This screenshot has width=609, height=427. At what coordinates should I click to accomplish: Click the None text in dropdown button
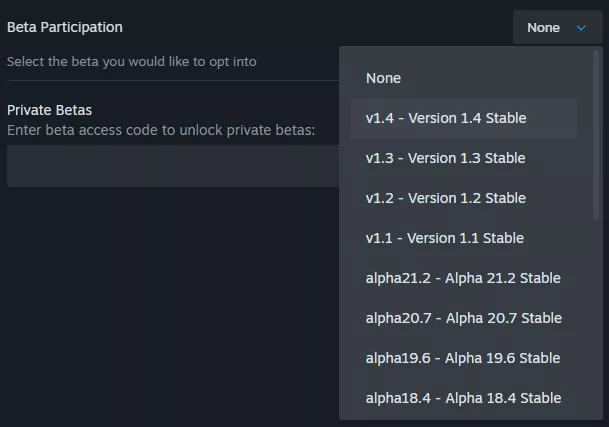pyautogui.click(x=543, y=28)
